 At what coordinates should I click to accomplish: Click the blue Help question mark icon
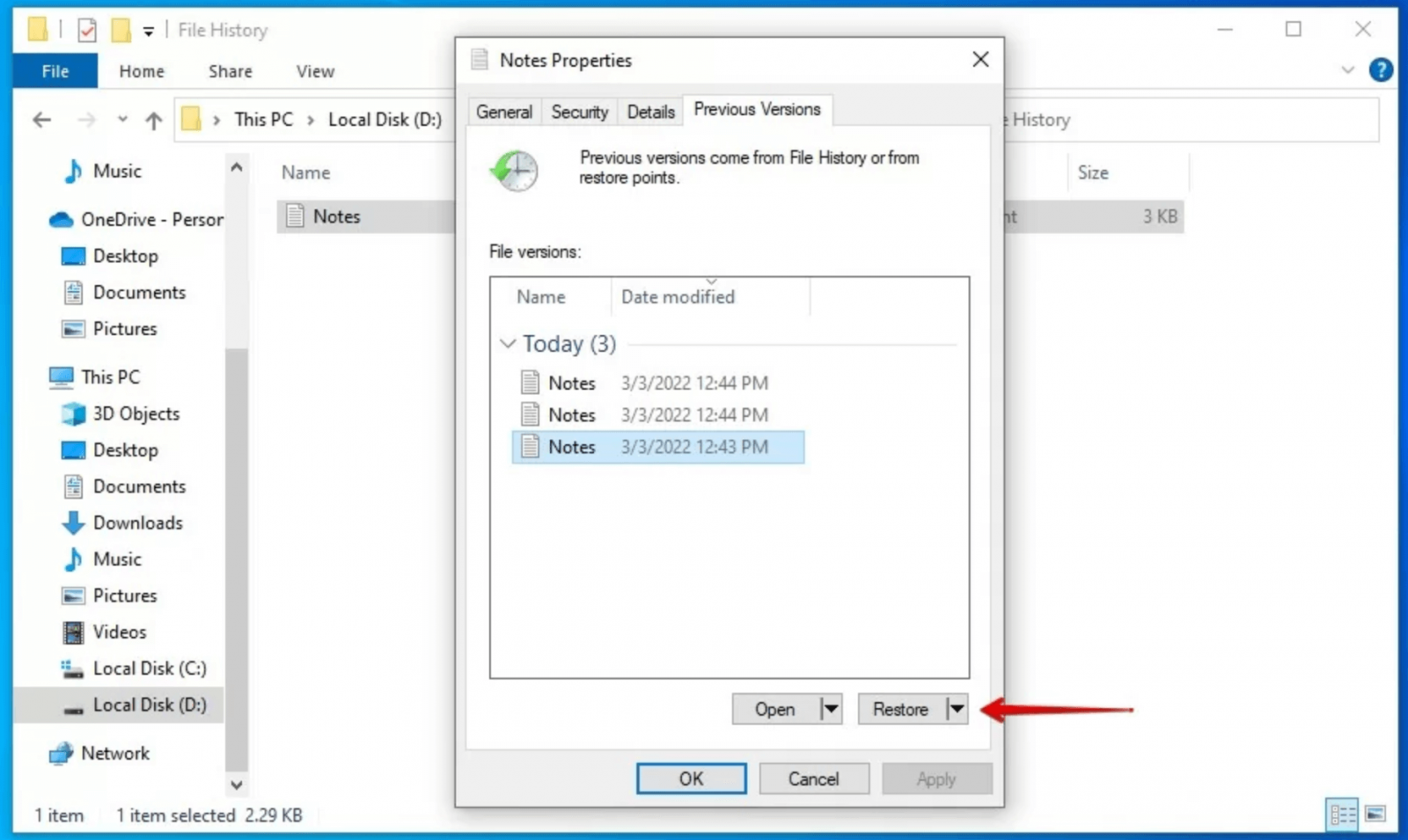pyautogui.click(x=1381, y=70)
